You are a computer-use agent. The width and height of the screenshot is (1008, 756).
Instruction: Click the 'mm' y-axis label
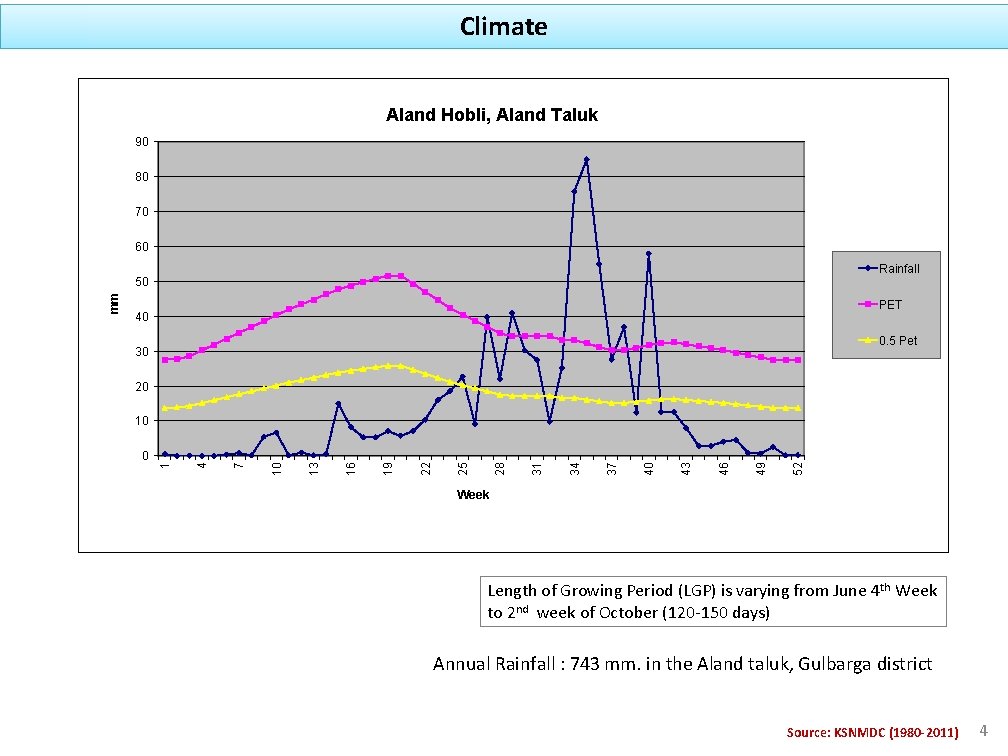(x=114, y=303)
